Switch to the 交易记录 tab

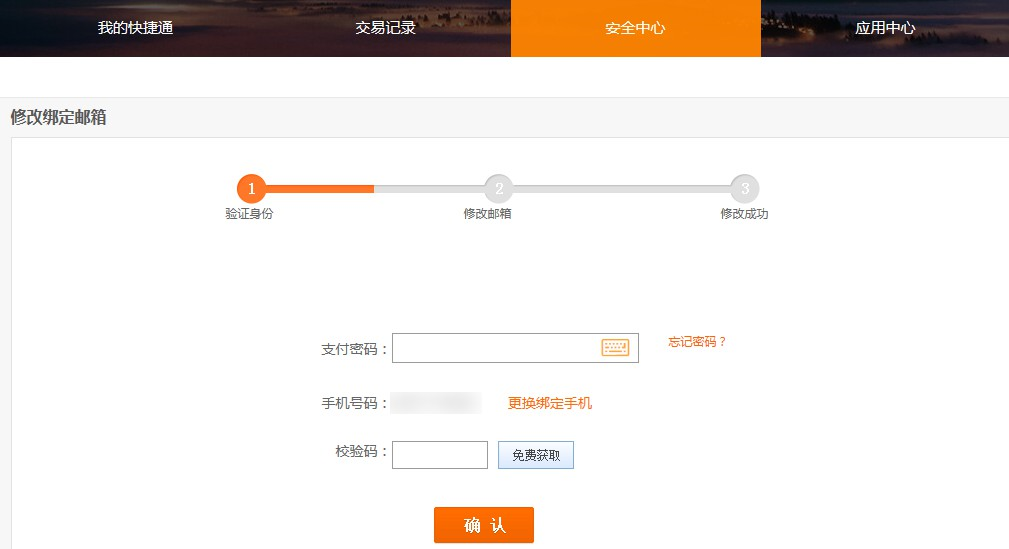[385, 28]
